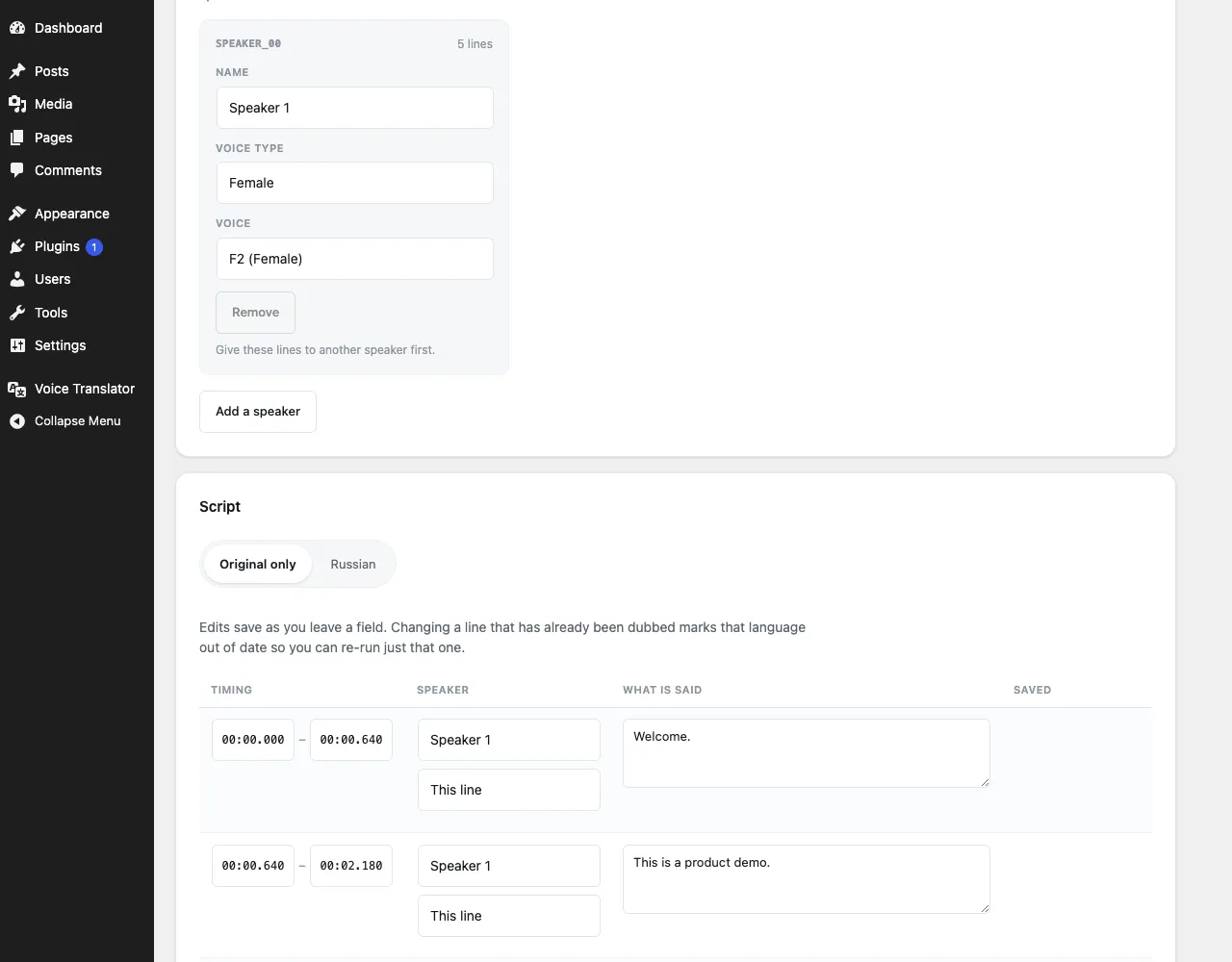
Task: Open the Voice Type dropdown showing Female
Action: click(355, 183)
